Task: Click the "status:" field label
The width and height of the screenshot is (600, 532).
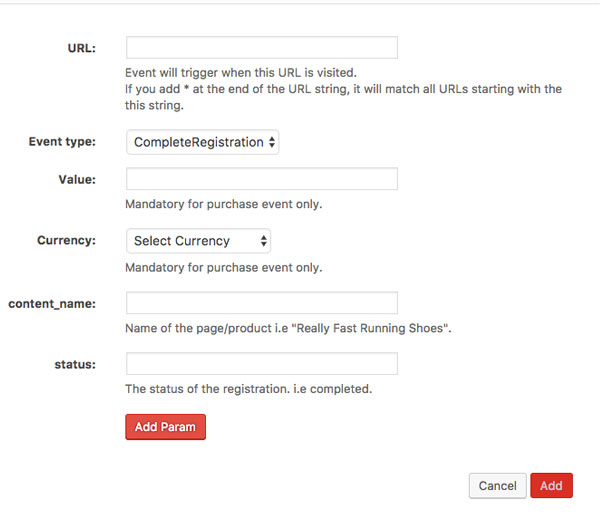Action: click(75, 364)
